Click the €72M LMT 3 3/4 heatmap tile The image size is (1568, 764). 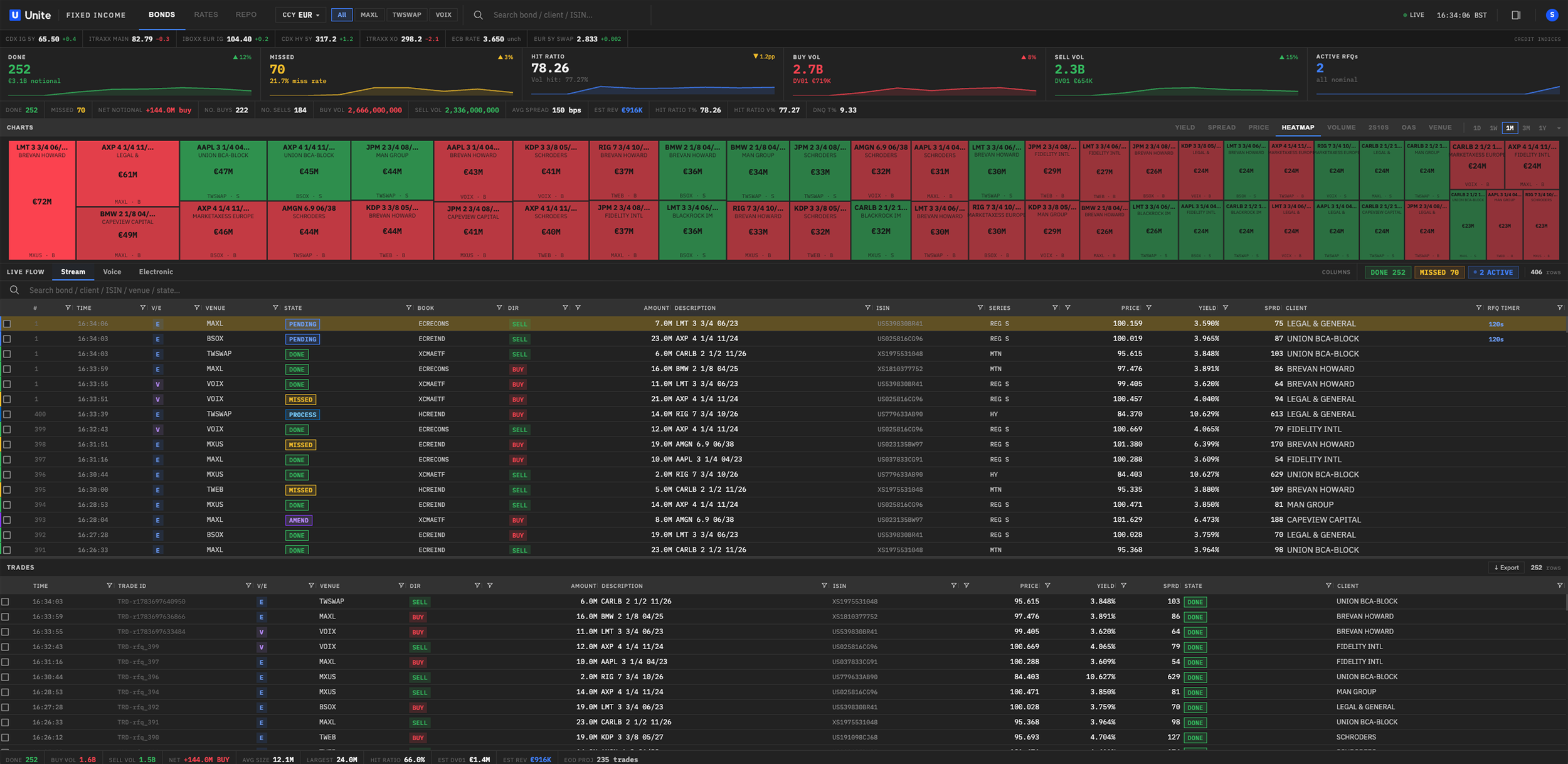tap(42, 200)
